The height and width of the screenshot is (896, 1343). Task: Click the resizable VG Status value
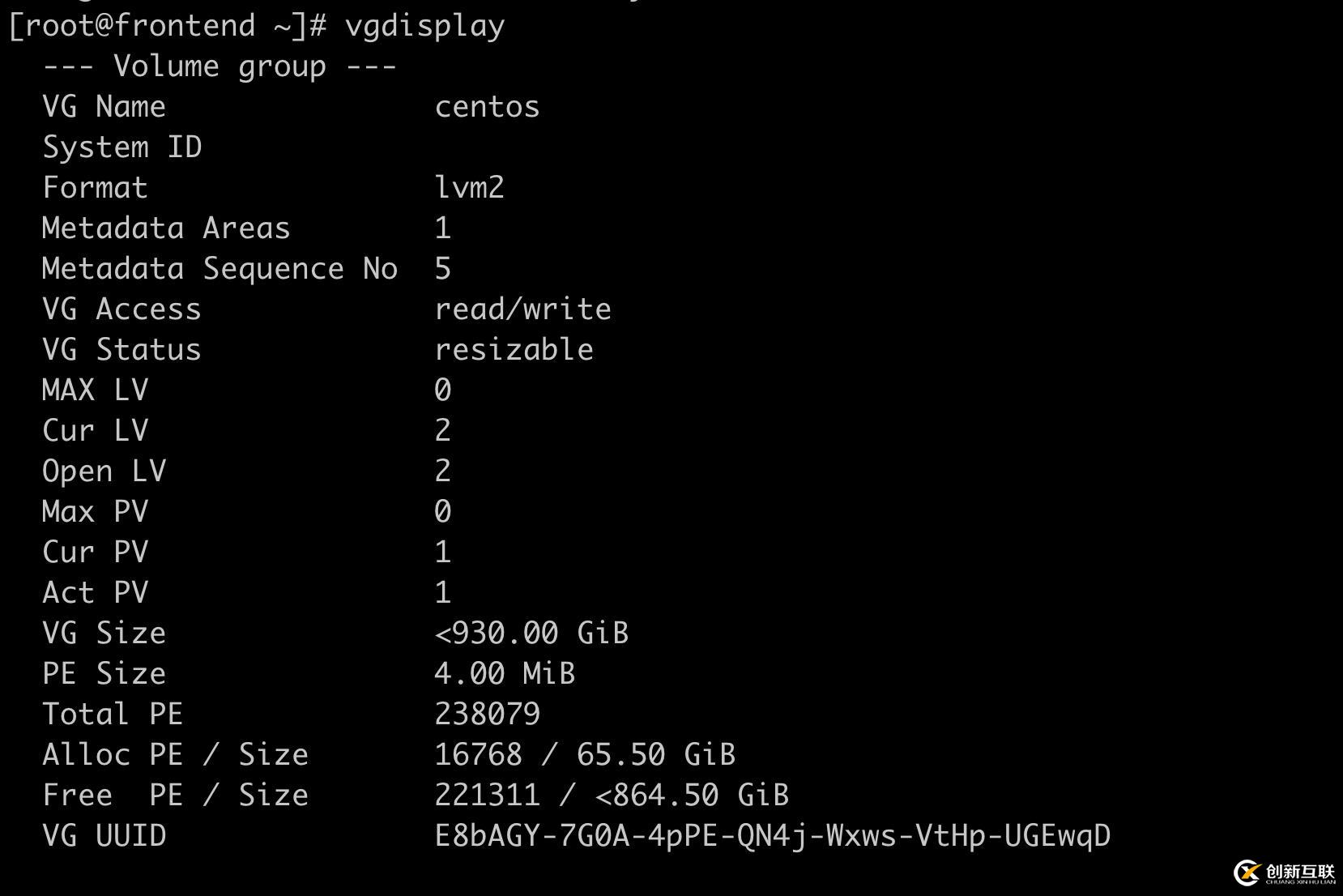[x=514, y=350]
